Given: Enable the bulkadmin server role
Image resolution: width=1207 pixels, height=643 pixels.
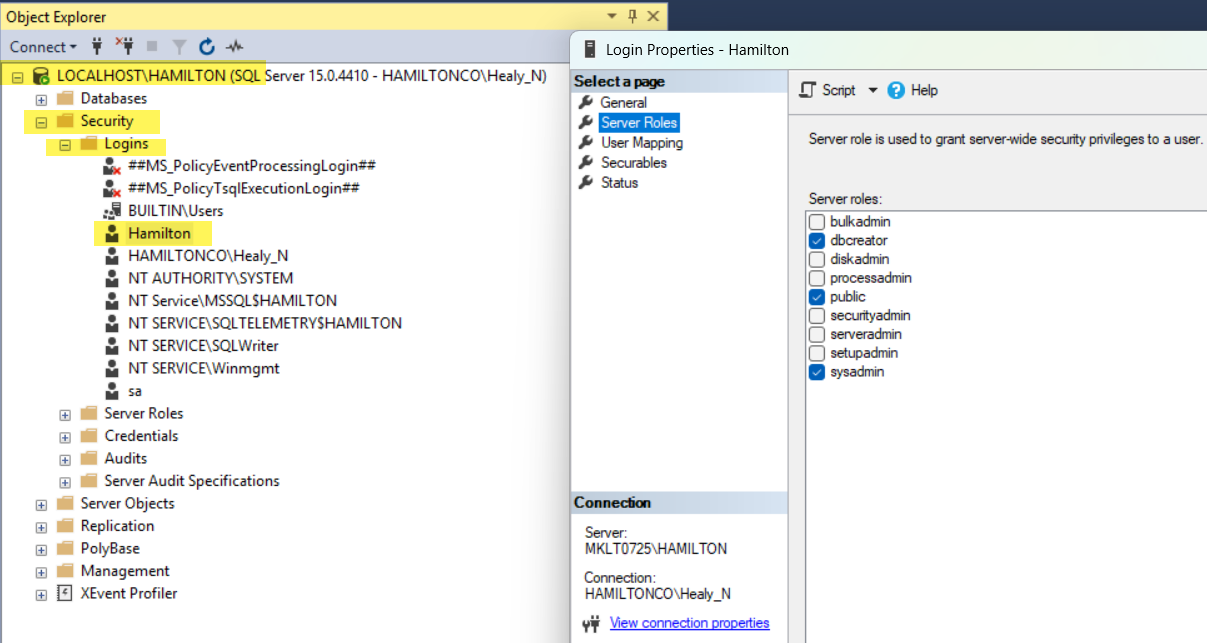Looking at the screenshot, I should click(817, 222).
